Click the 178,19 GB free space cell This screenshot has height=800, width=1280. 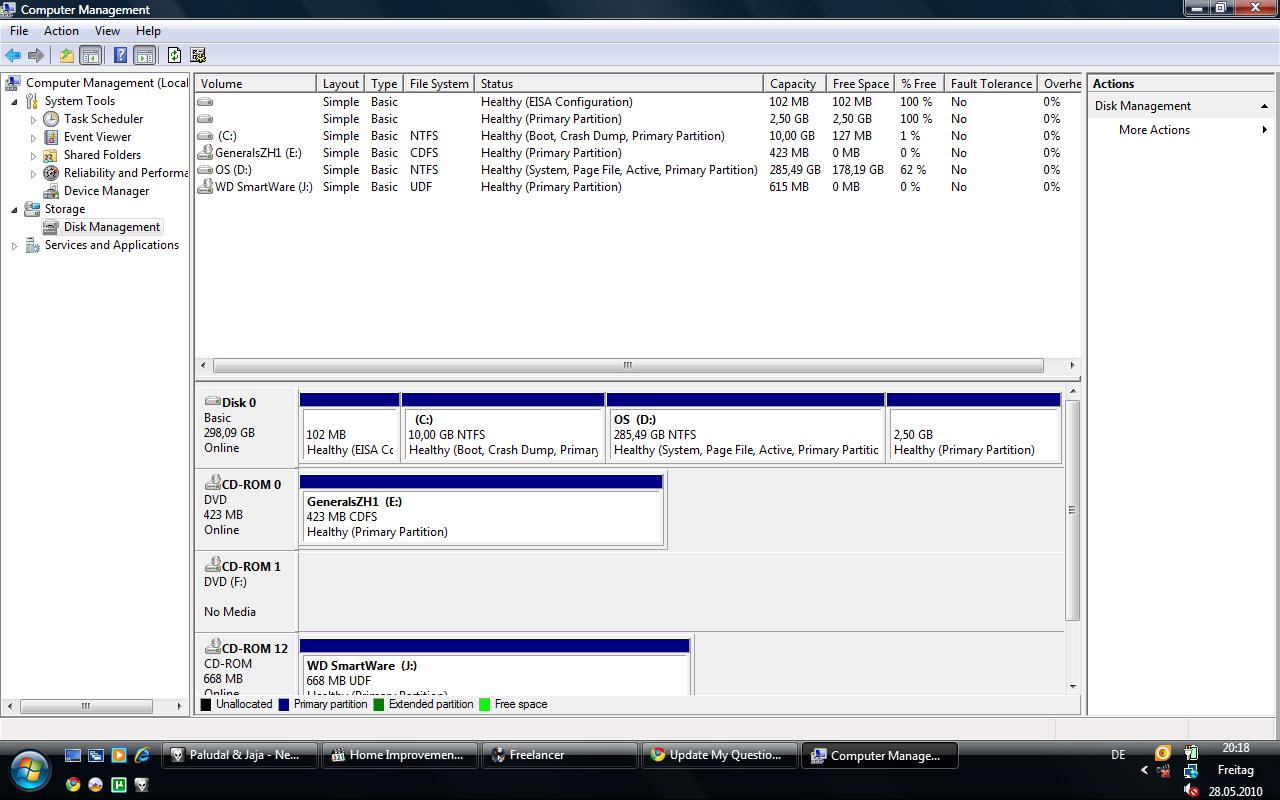pos(858,170)
